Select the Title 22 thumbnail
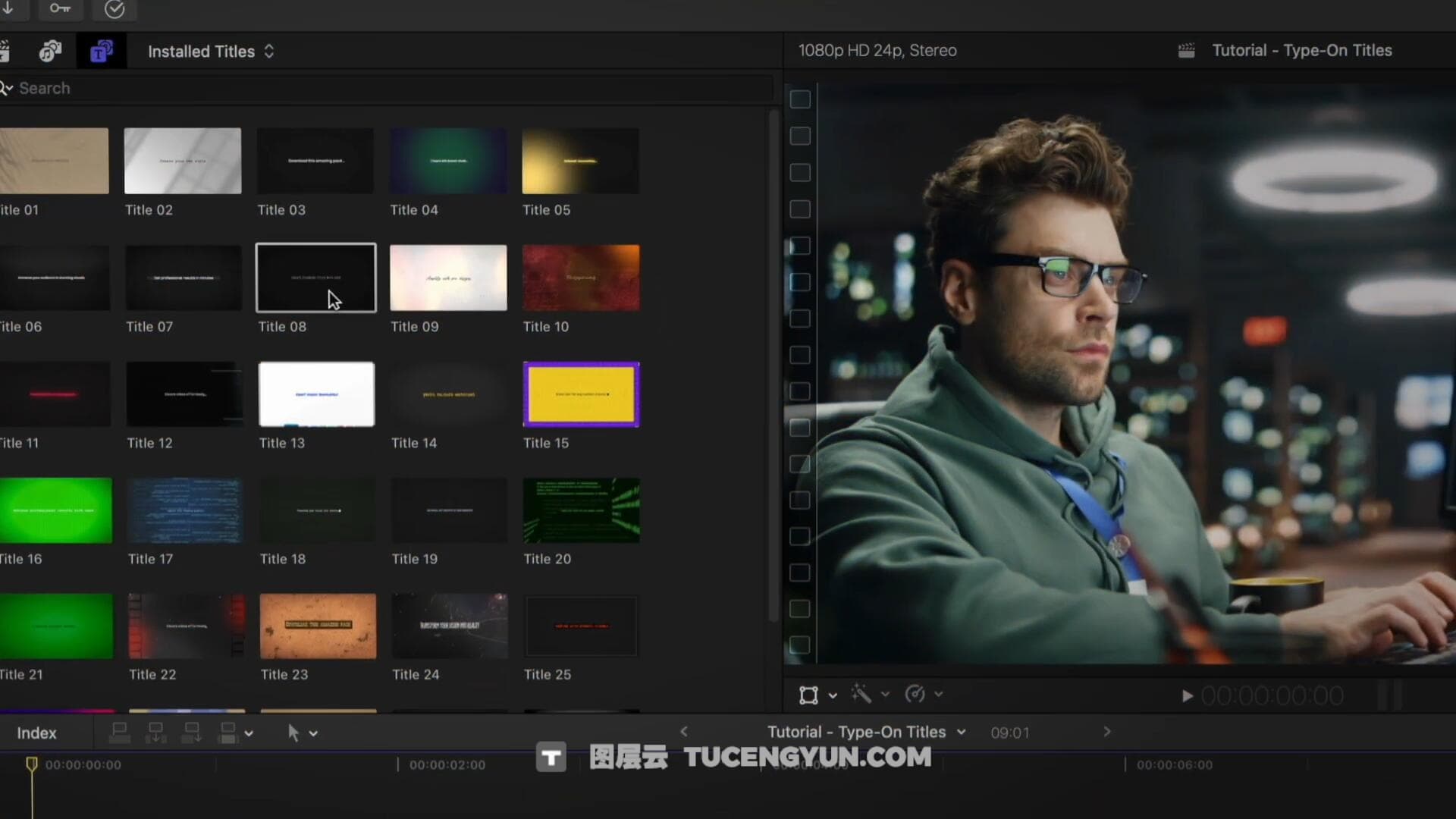1456x819 pixels. click(187, 626)
